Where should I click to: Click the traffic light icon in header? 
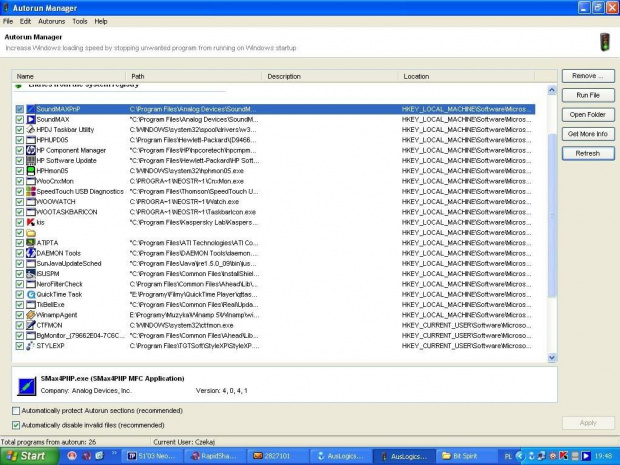click(604, 42)
